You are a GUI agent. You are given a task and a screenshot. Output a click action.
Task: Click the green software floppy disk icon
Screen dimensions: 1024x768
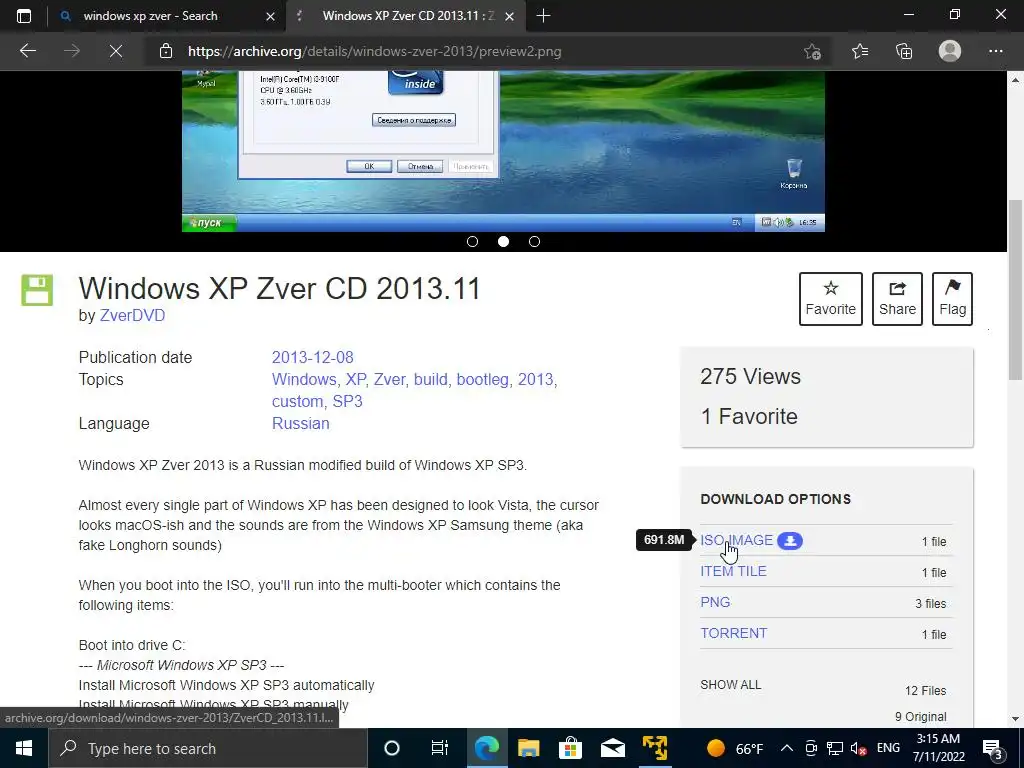point(37,291)
